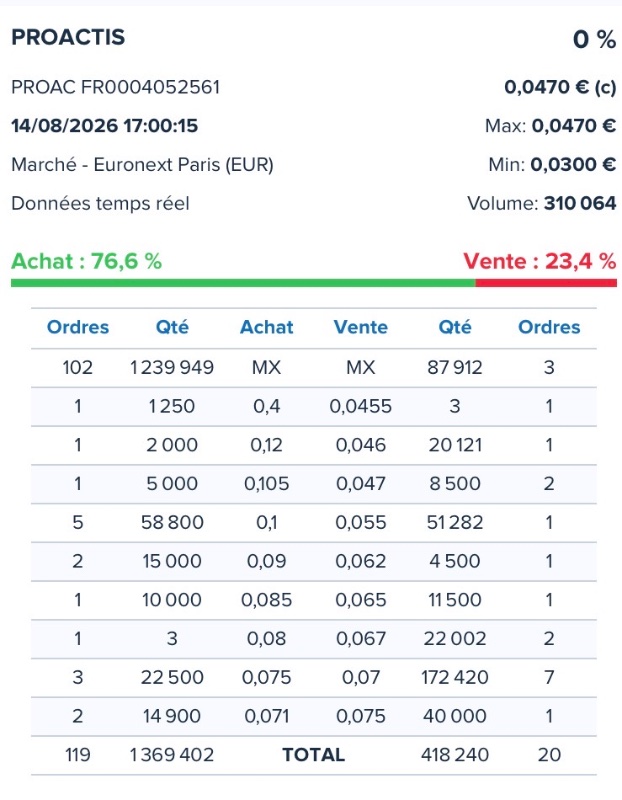Click the buy quantity 1 239 949
The height and width of the screenshot is (800, 622).
point(172,367)
